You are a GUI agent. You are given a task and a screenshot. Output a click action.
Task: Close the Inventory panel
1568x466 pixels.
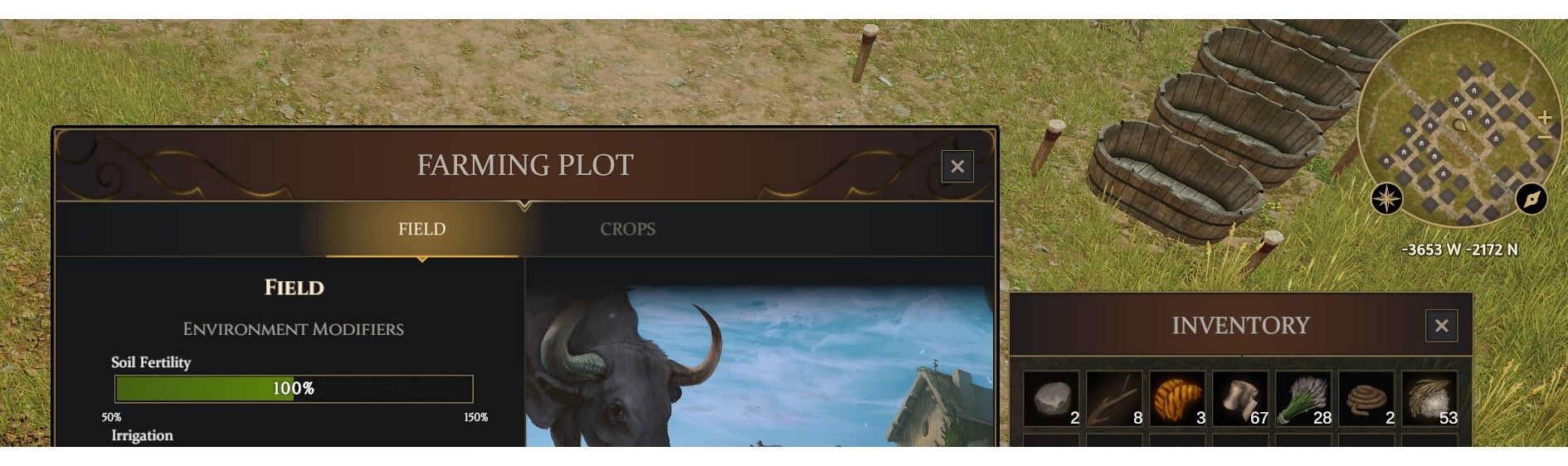click(1441, 326)
